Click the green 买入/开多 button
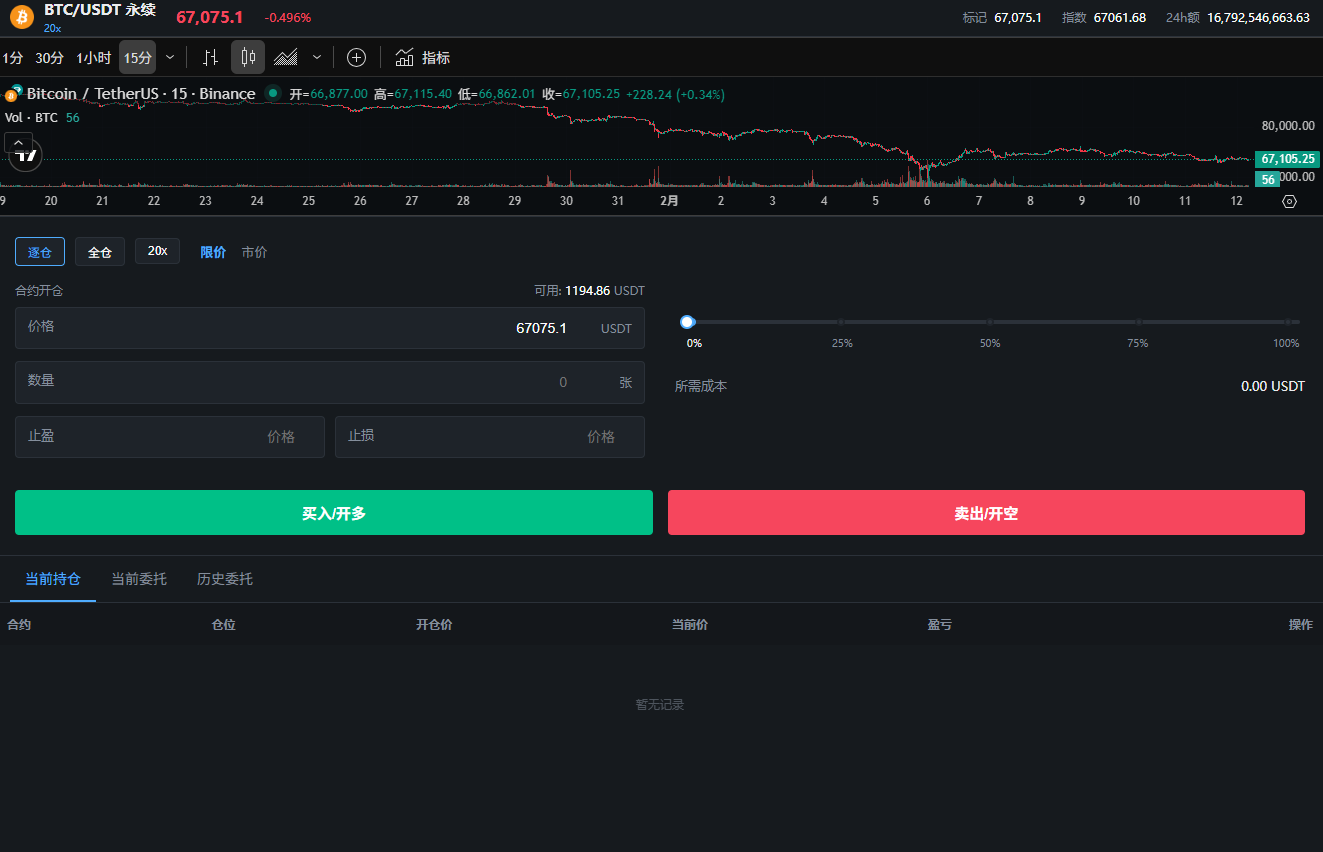The height and width of the screenshot is (852, 1323). (x=334, y=513)
